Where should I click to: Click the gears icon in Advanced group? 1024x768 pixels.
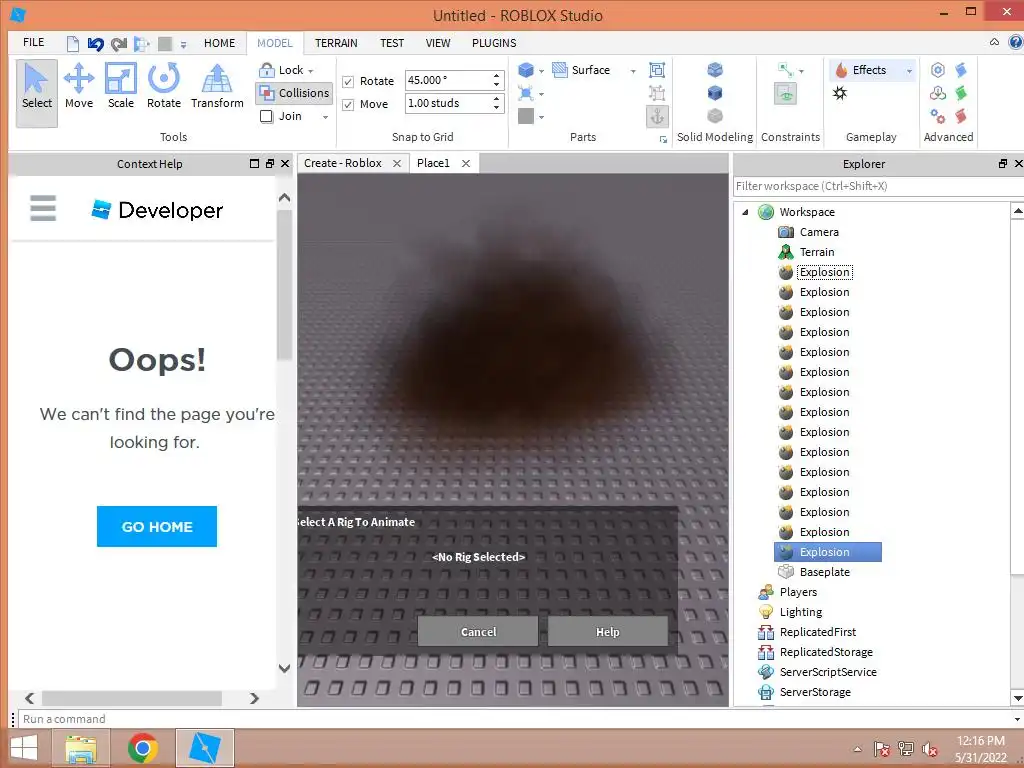click(x=938, y=116)
